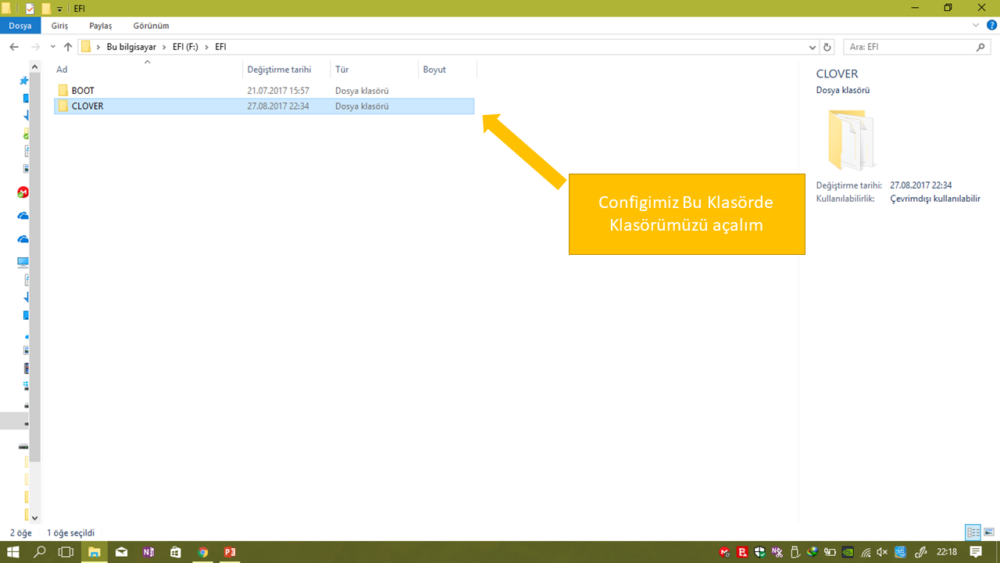1000x563 pixels.
Task: Open the address bar history dropdown
Action: (x=812, y=47)
